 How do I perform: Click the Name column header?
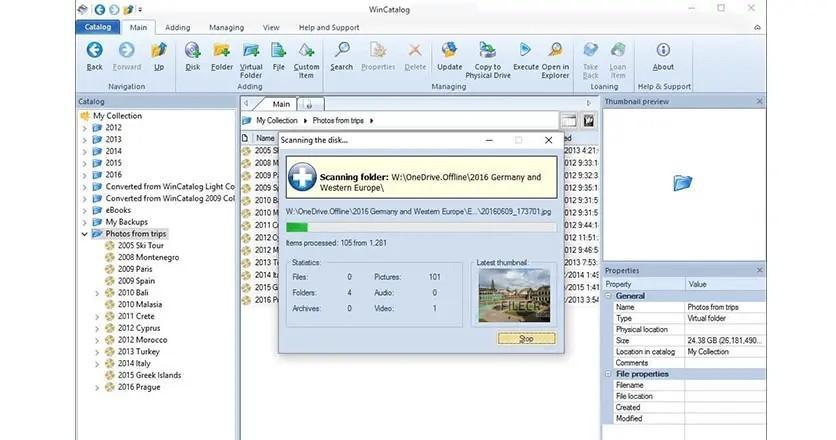[x=265, y=138]
